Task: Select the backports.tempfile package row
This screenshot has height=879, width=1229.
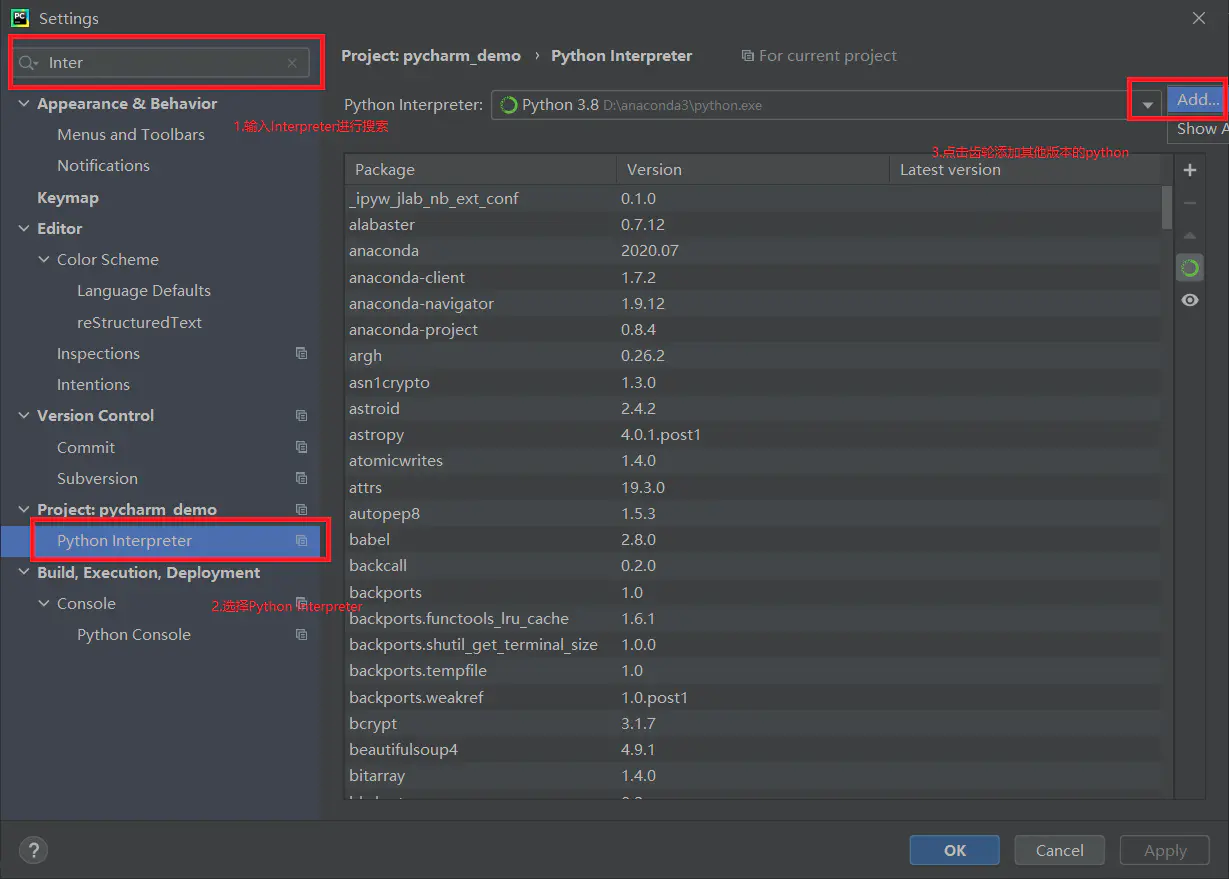Action: (753, 670)
